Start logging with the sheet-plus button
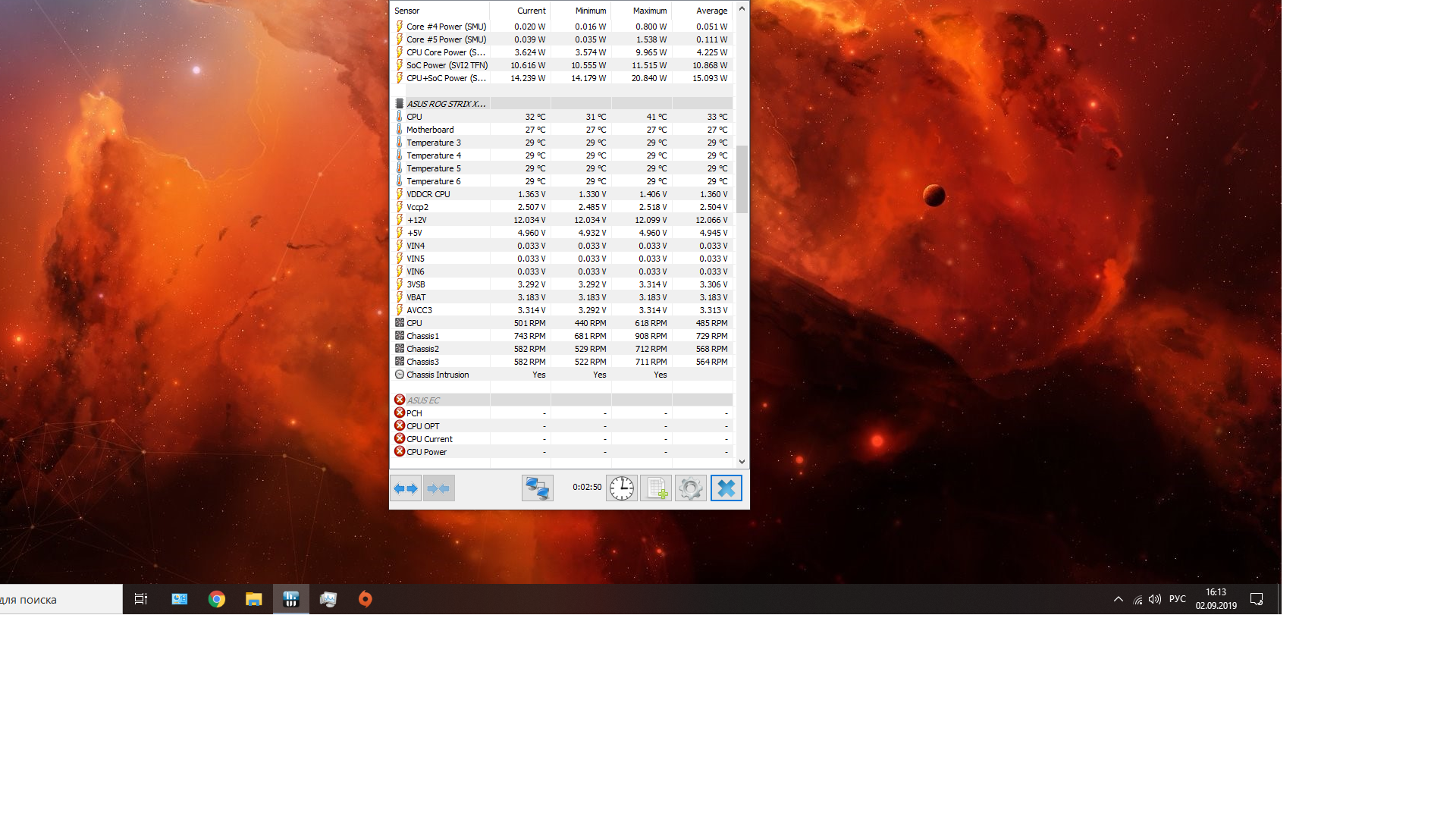The height and width of the screenshot is (819, 1456). click(656, 488)
